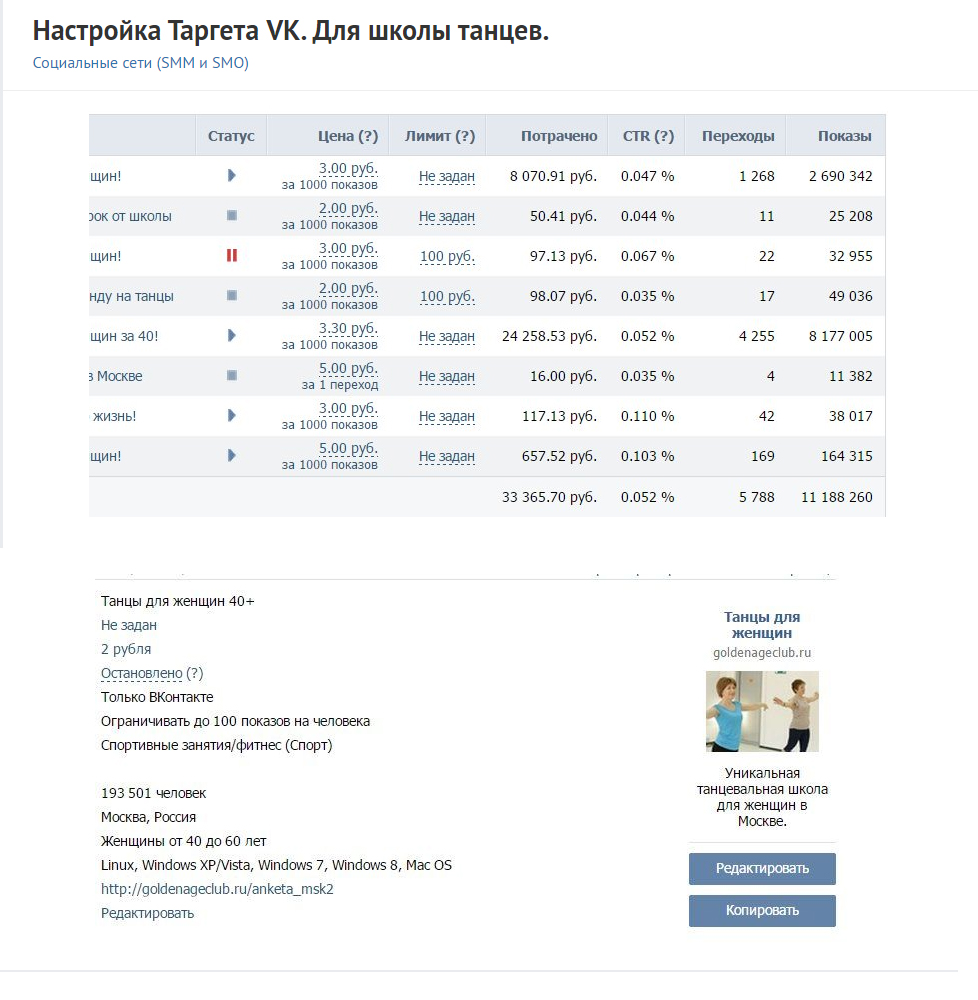Click stopped status icon in 16.00 руб. row
Screen dimensions: 978x1000
coord(232,376)
